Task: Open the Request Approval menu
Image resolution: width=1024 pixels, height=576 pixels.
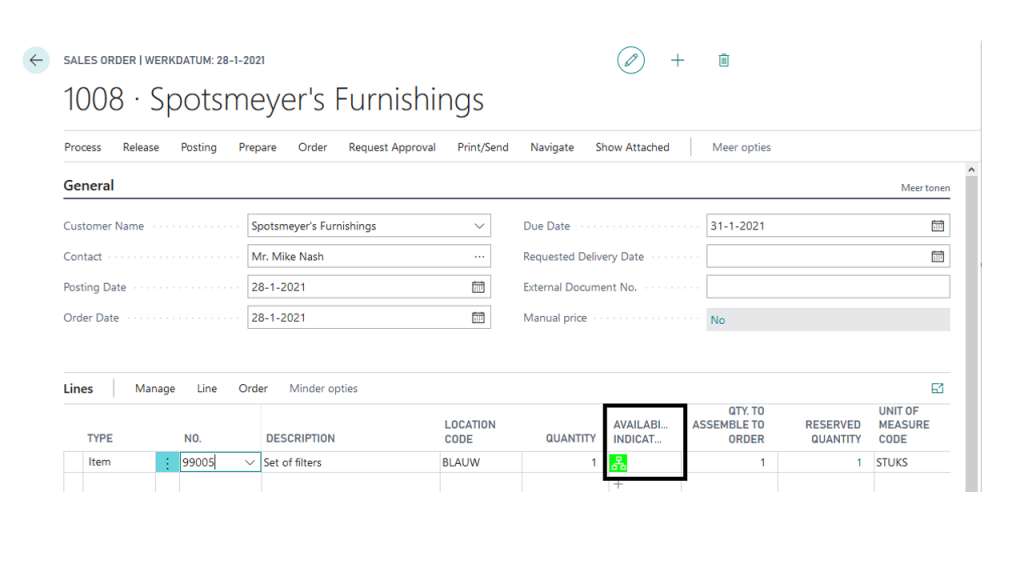Action: [x=391, y=147]
